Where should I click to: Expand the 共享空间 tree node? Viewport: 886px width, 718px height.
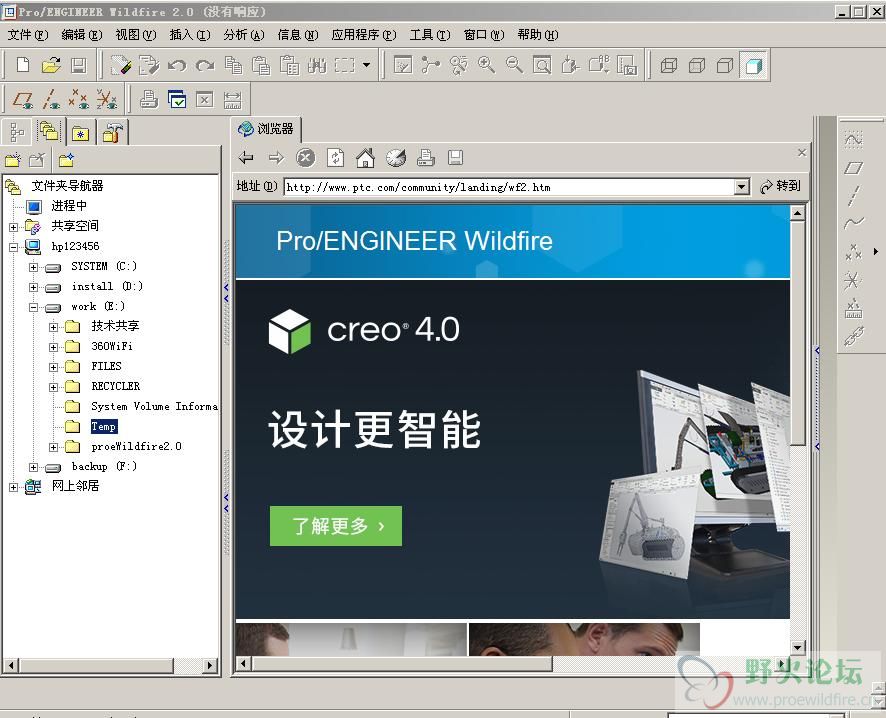tap(14, 227)
